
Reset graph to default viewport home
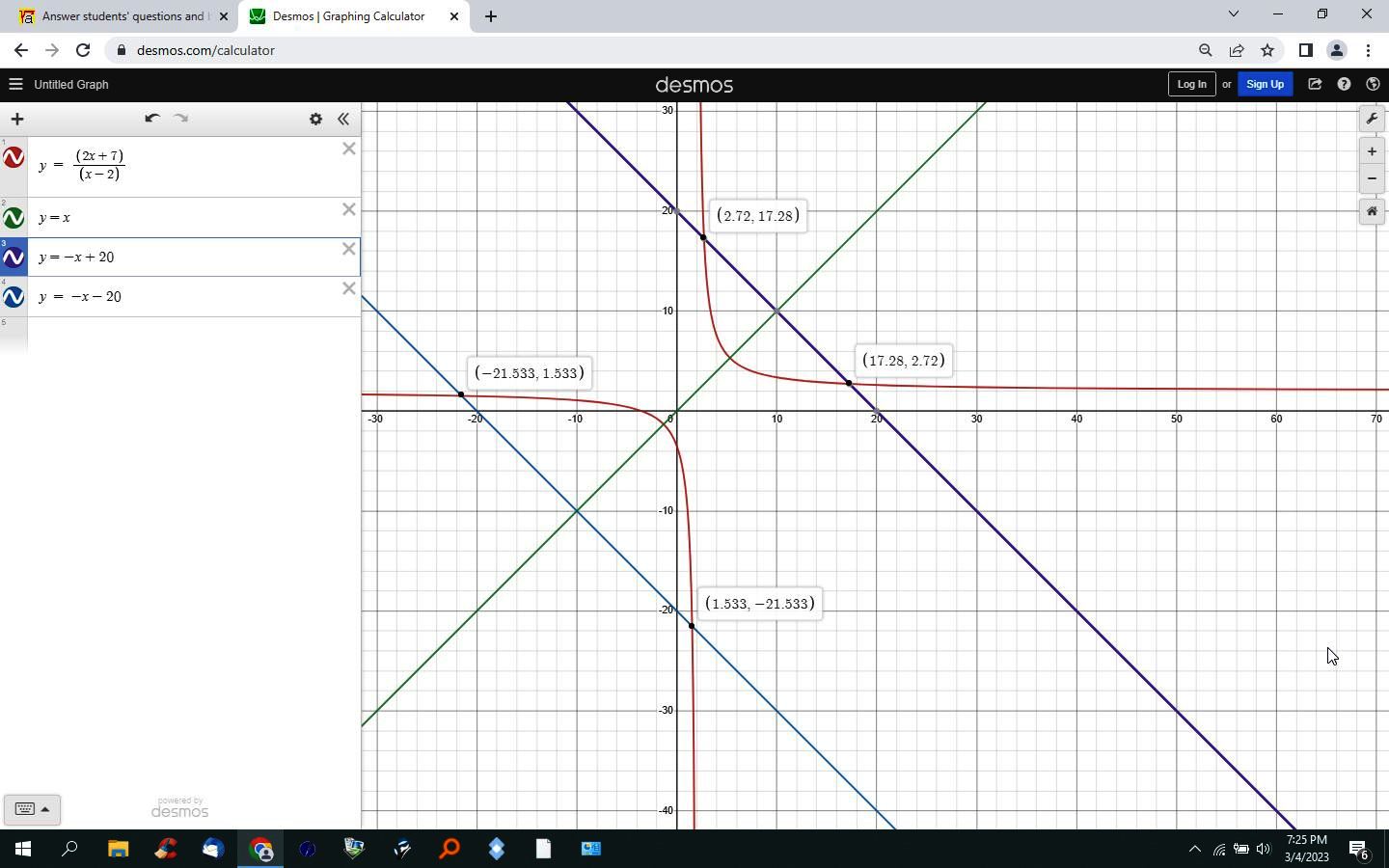1372,211
